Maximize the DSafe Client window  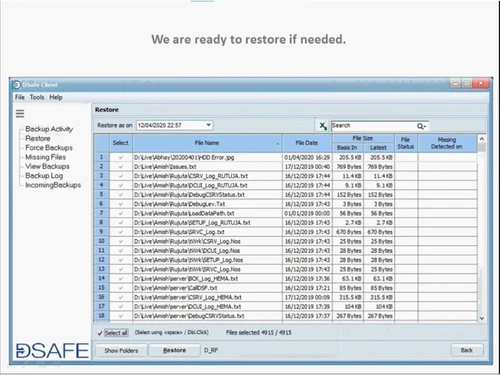point(467,83)
